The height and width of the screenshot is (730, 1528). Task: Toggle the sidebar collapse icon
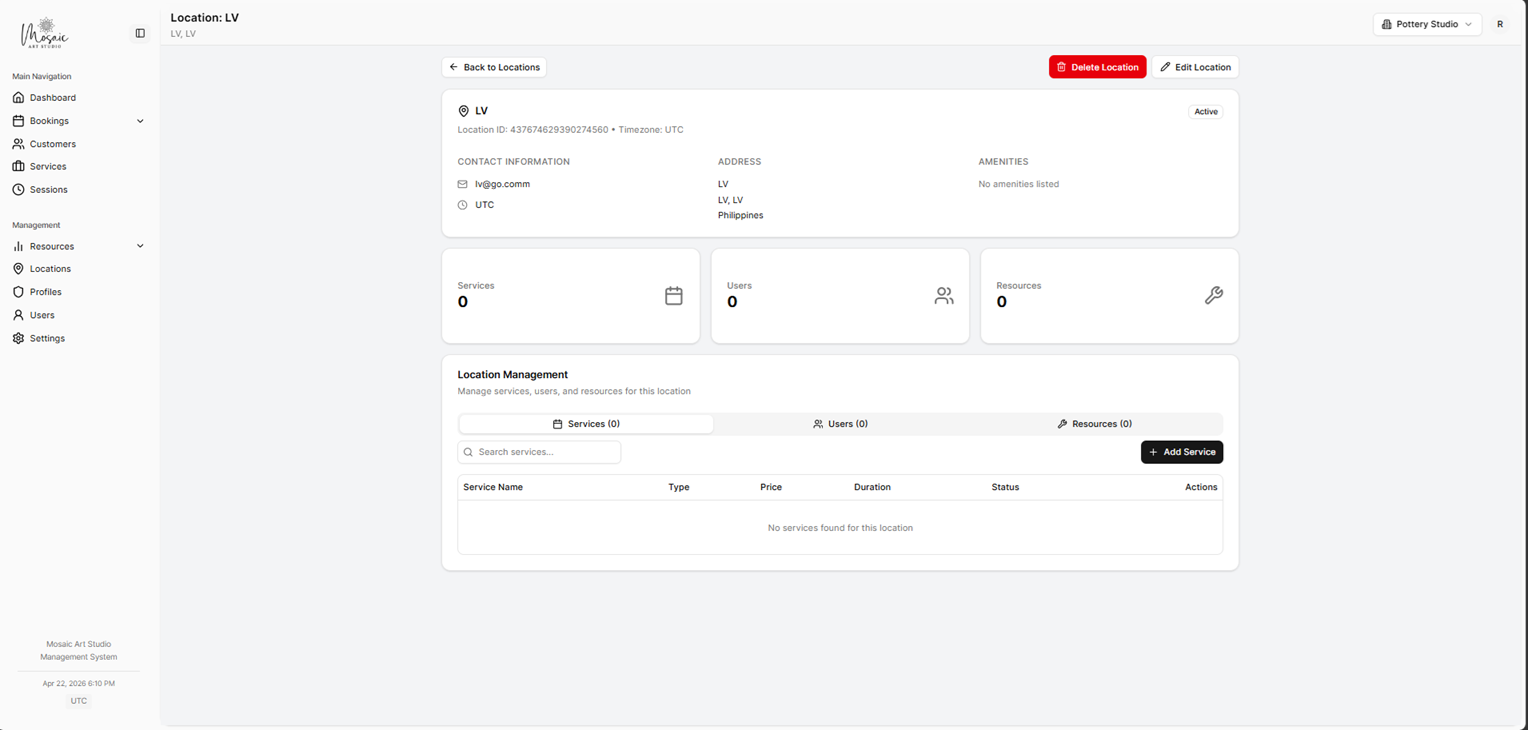pos(140,32)
